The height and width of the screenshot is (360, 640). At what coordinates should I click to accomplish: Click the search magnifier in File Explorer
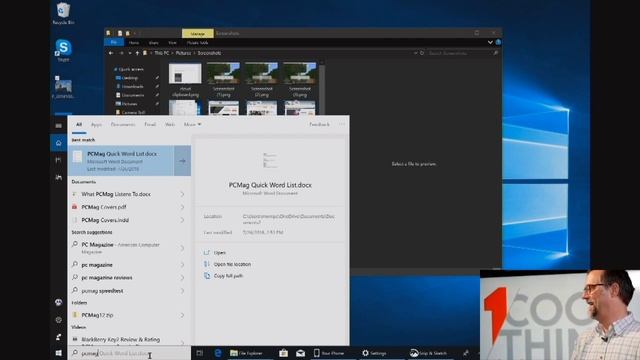coord(496,53)
